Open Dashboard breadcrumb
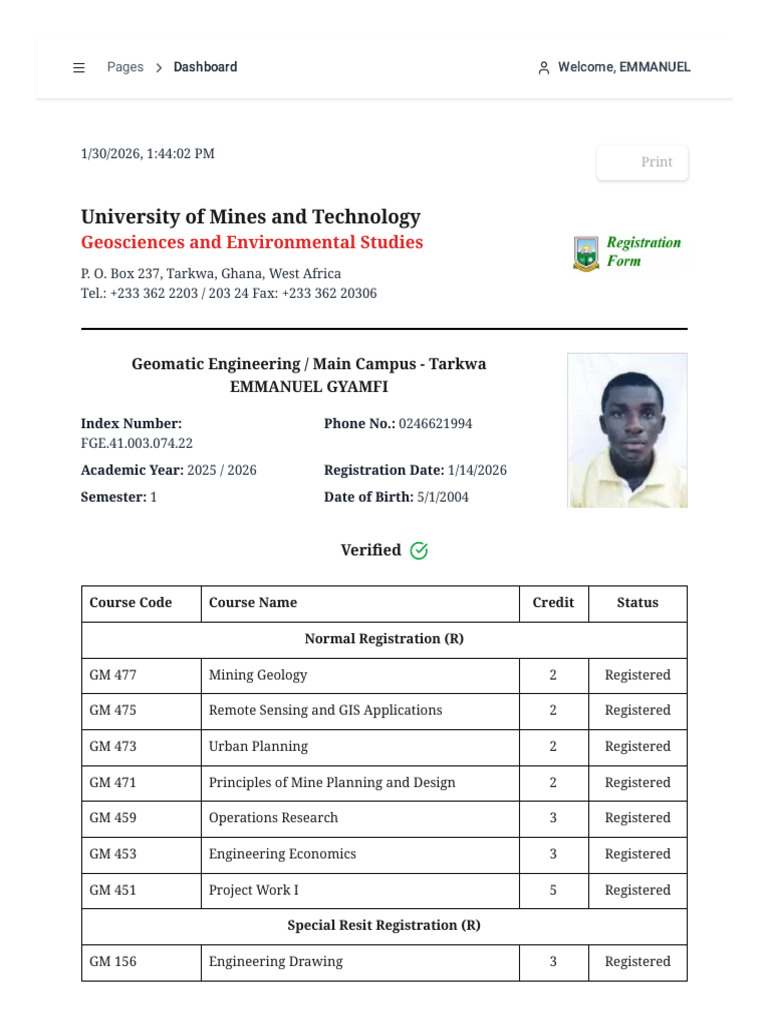This screenshot has width=768, height=1024. [205, 67]
